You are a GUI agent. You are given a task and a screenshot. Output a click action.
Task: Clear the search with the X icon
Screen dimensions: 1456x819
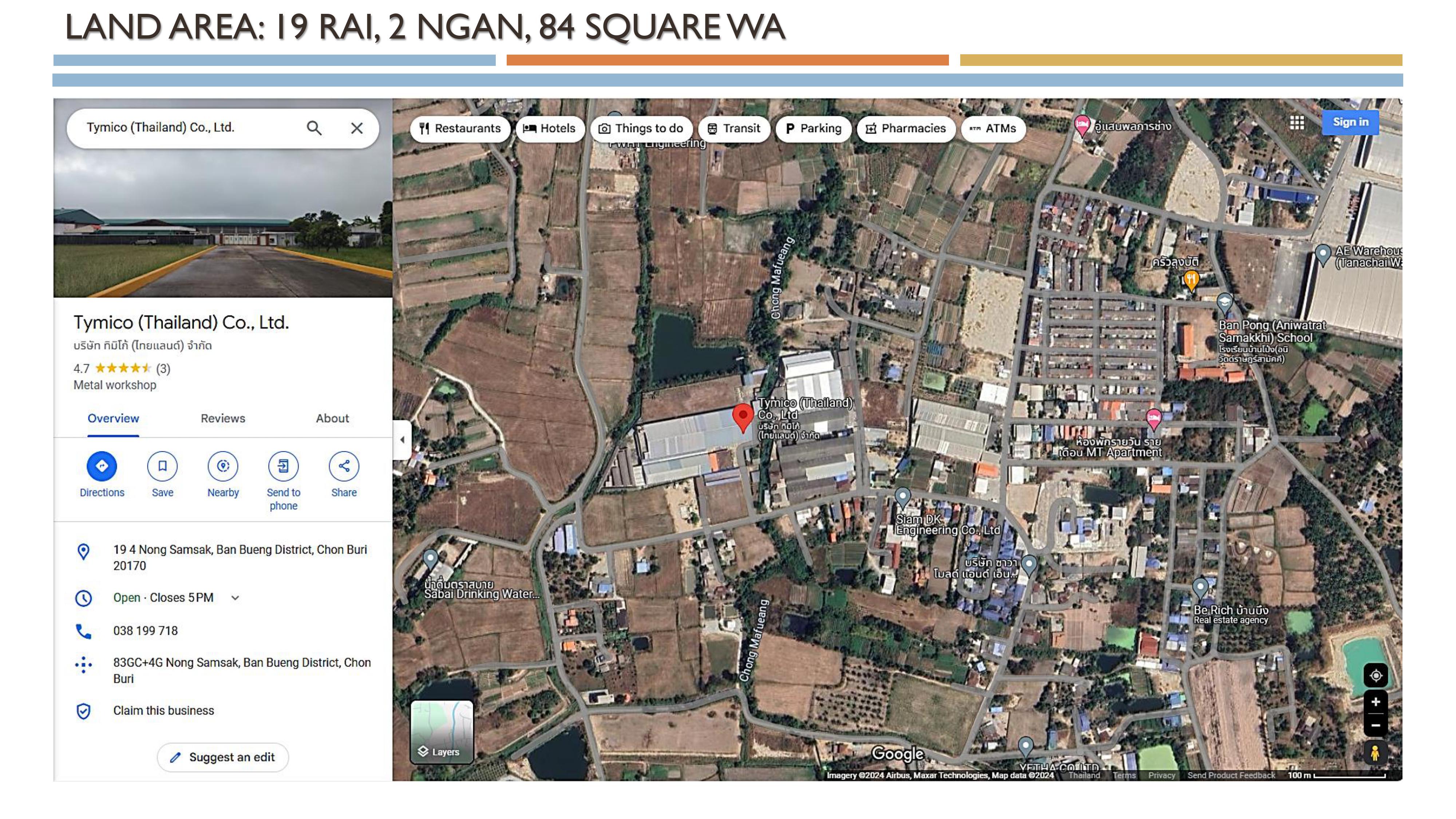tap(357, 128)
